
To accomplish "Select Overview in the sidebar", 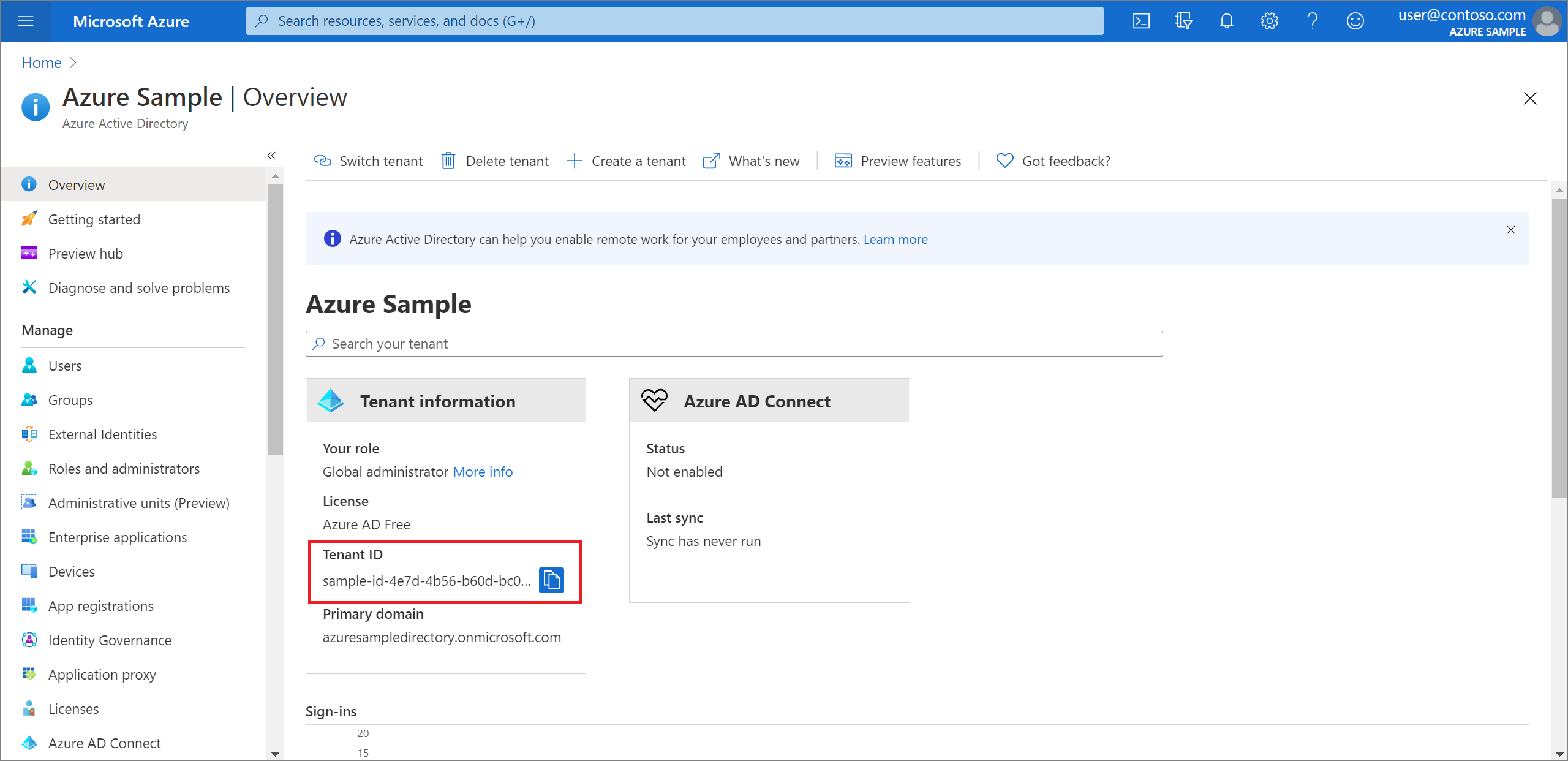I will (x=134, y=184).
